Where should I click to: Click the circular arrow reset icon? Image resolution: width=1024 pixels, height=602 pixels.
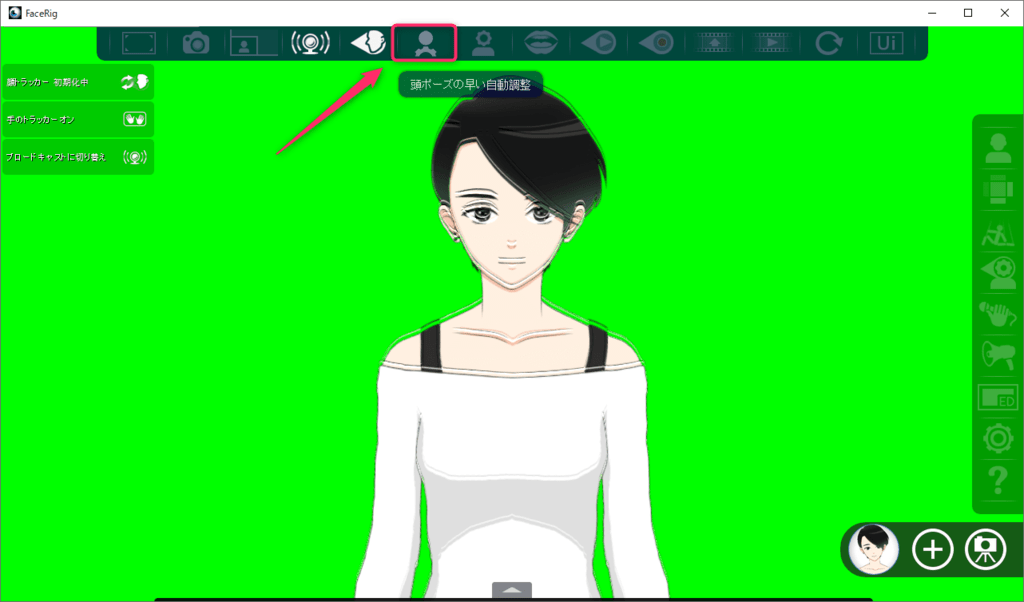coord(828,43)
